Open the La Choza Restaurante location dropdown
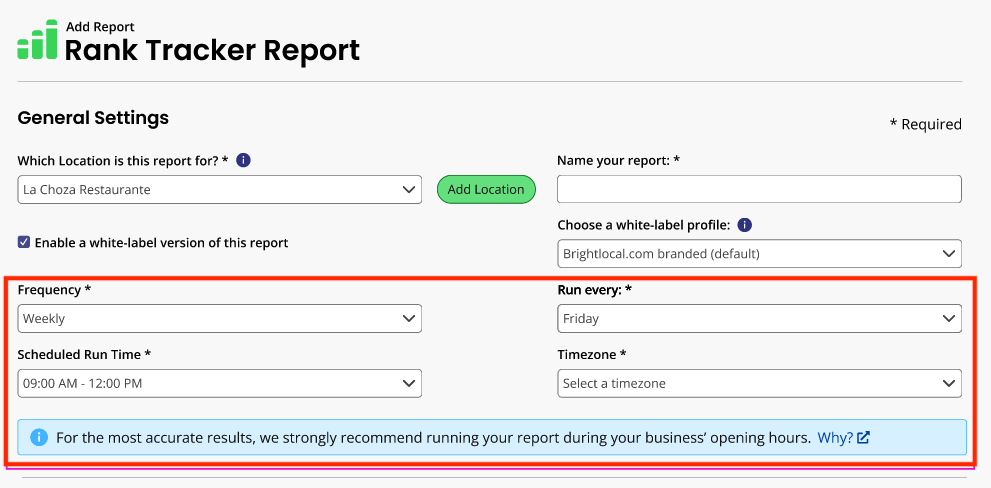This screenshot has height=488, width=991. 219,189
